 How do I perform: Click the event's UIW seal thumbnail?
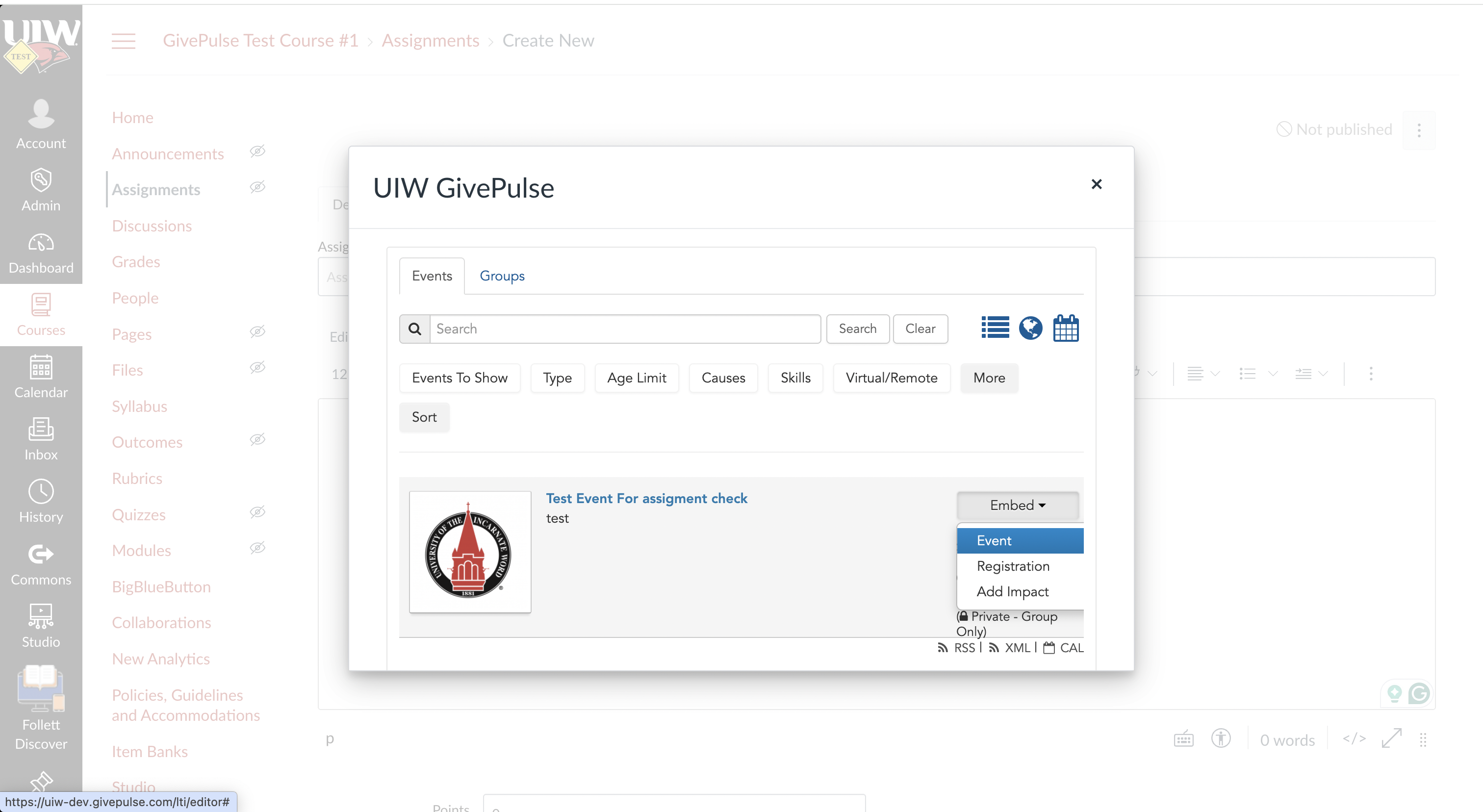click(470, 552)
